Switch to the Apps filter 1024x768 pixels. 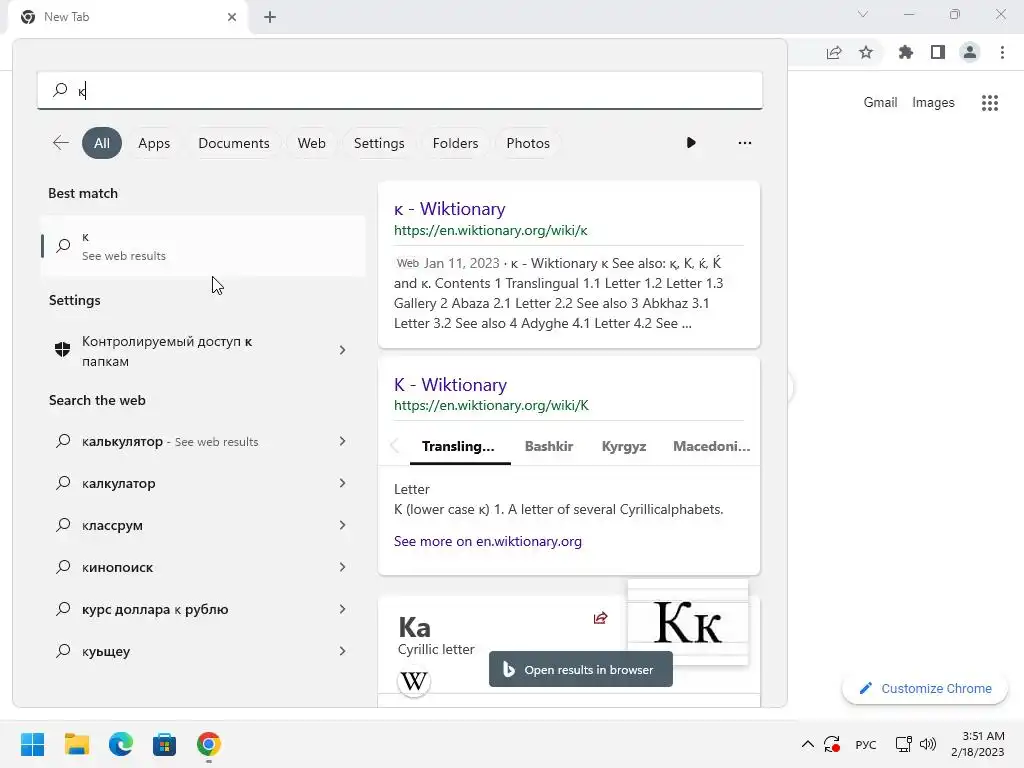154,143
